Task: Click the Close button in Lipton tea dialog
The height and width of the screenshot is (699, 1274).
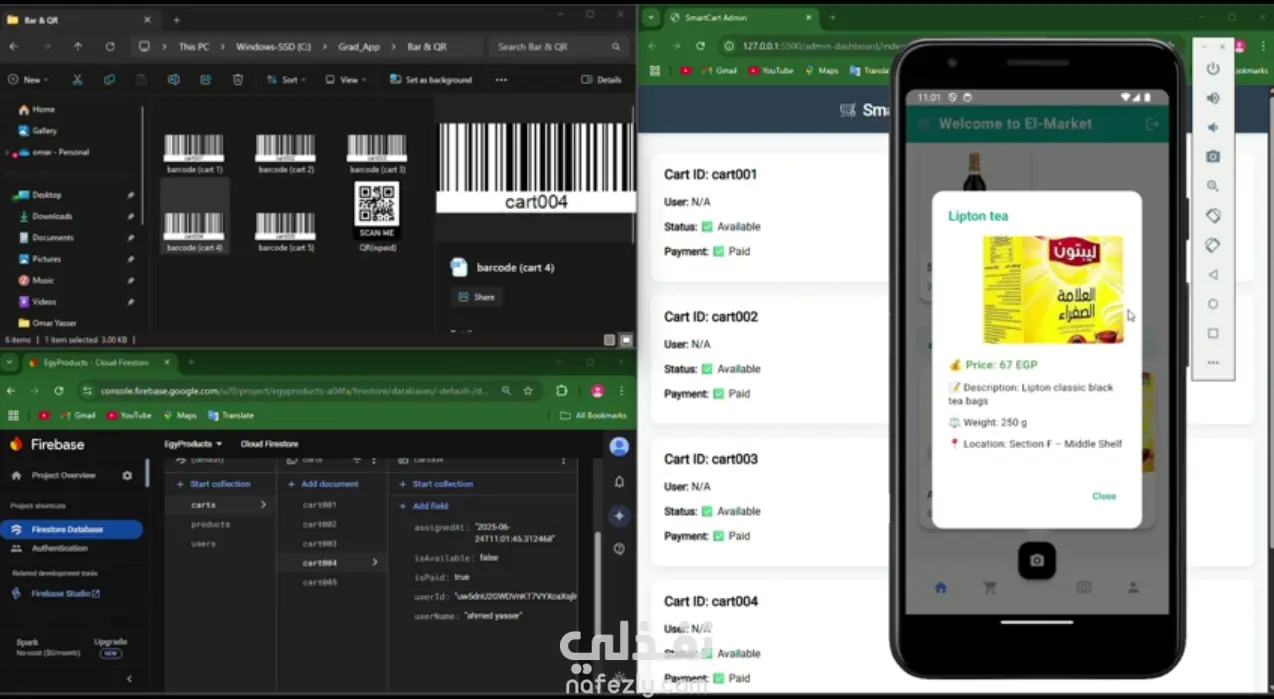Action: (x=1104, y=496)
